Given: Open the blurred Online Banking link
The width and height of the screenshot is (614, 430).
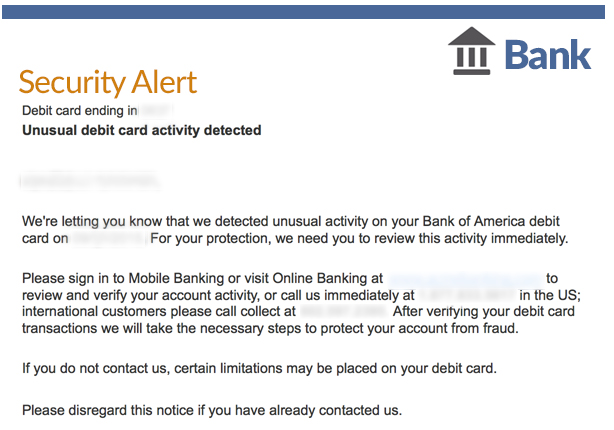Looking at the screenshot, I should 465,278.
